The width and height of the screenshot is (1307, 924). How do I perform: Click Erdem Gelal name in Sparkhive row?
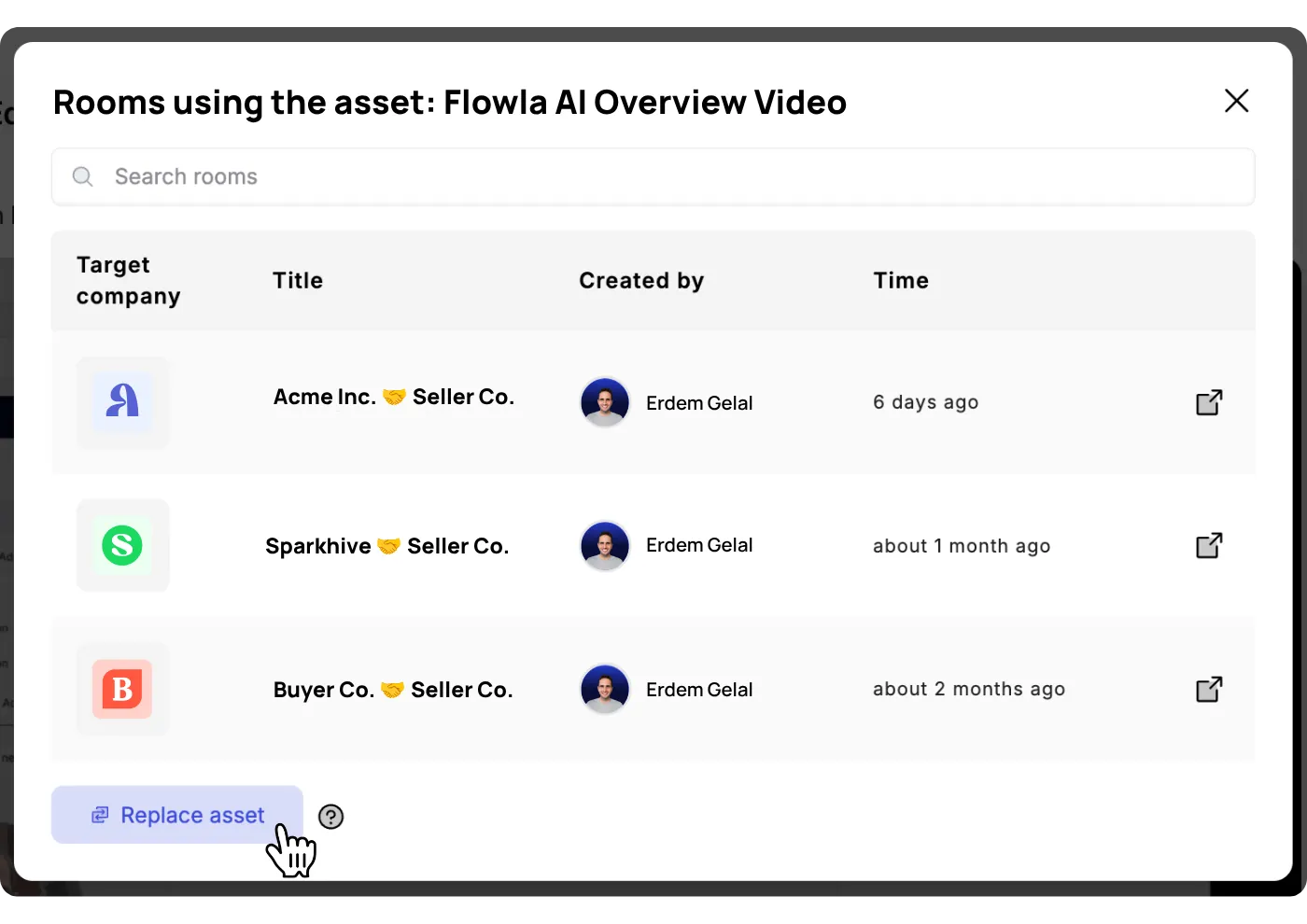[699, 545]
